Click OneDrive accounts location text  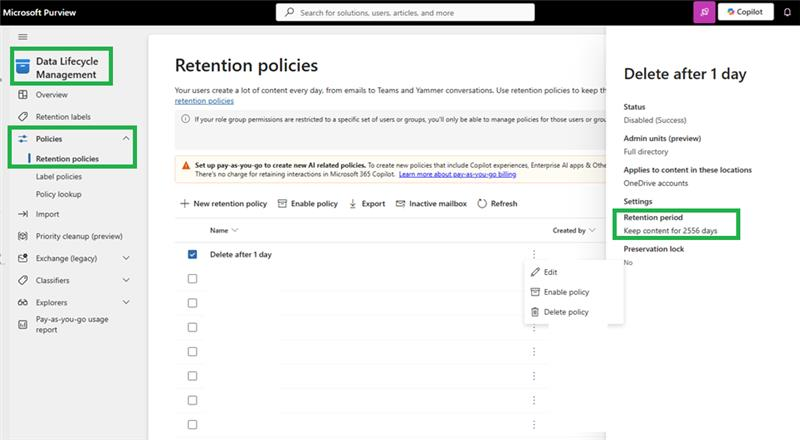point(656,183)
